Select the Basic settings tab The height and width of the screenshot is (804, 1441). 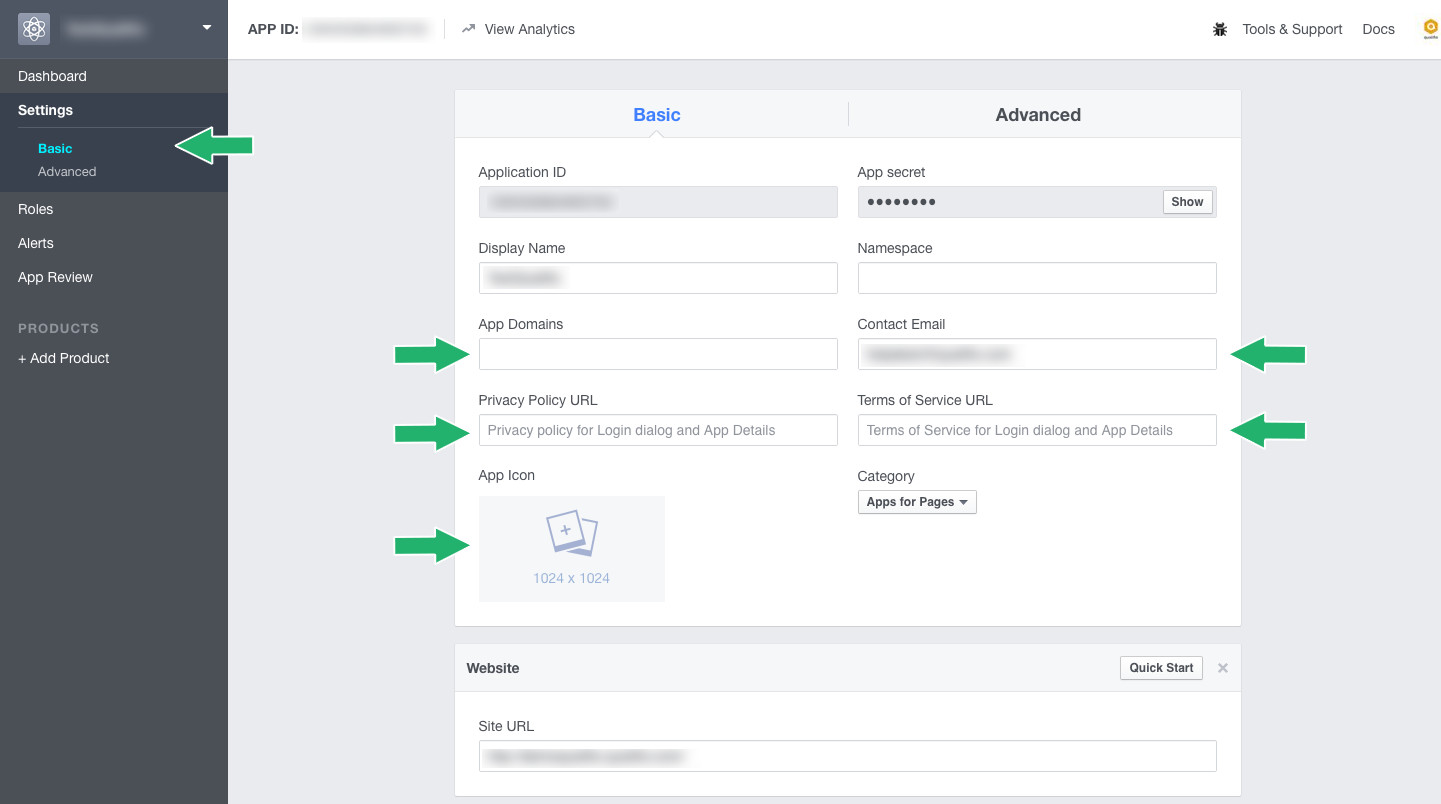point(656,115)
